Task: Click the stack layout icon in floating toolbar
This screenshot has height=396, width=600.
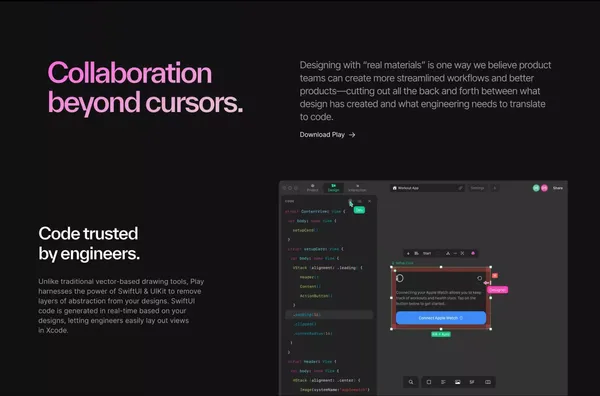Action: click(x=416, y=253)
